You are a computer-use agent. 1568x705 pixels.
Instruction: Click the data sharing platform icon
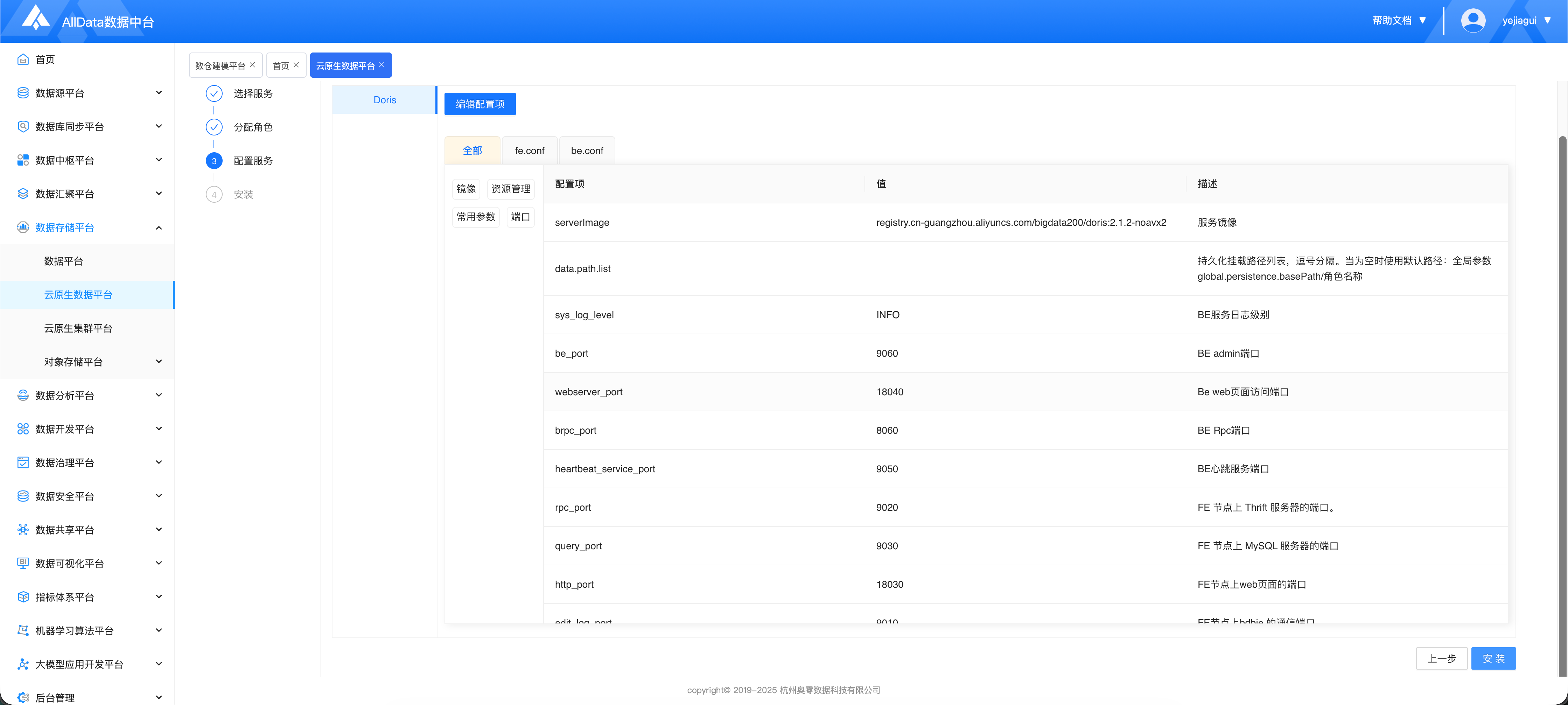23,530
